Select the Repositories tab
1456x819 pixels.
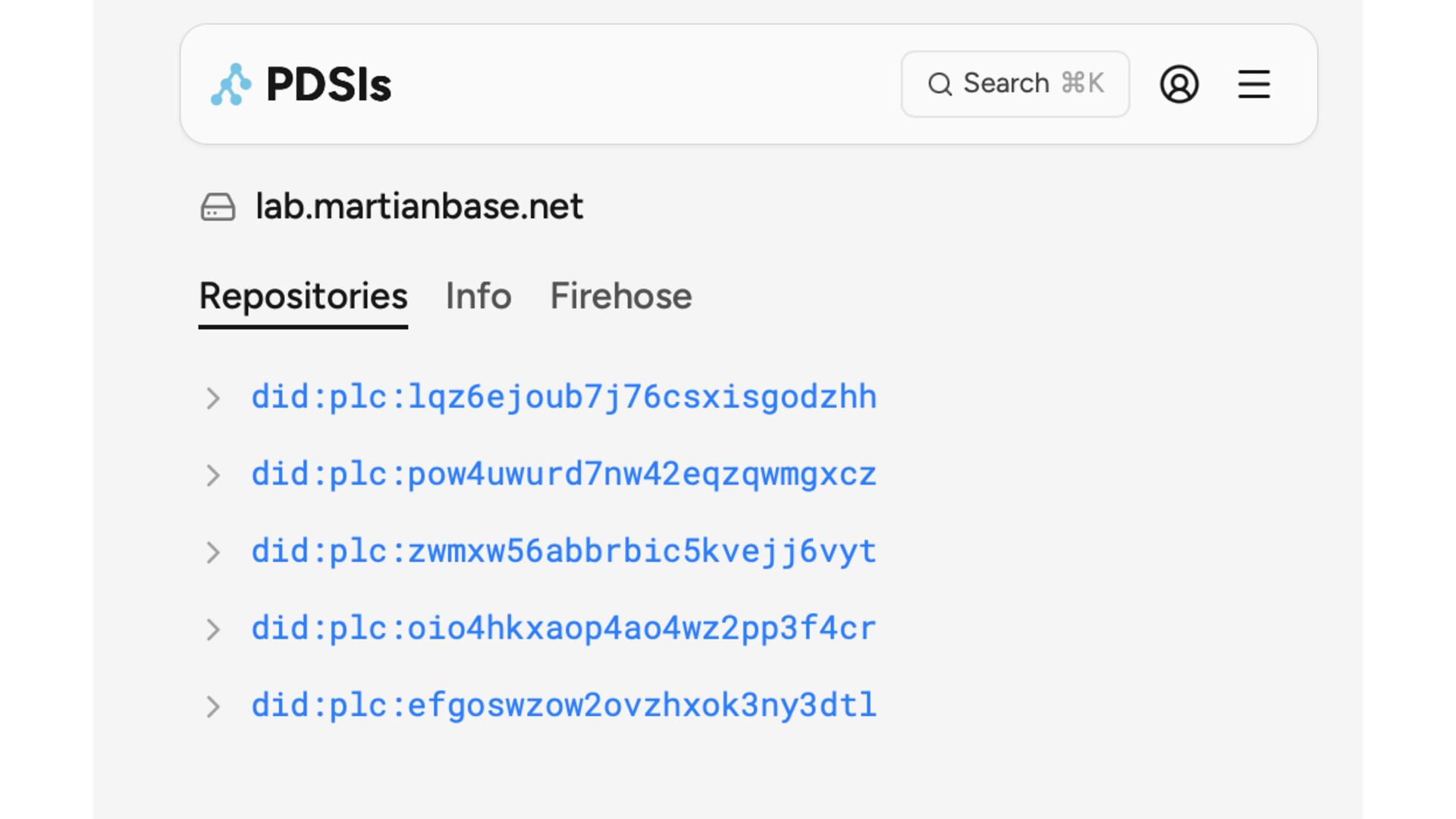click(x=303, y=297)
